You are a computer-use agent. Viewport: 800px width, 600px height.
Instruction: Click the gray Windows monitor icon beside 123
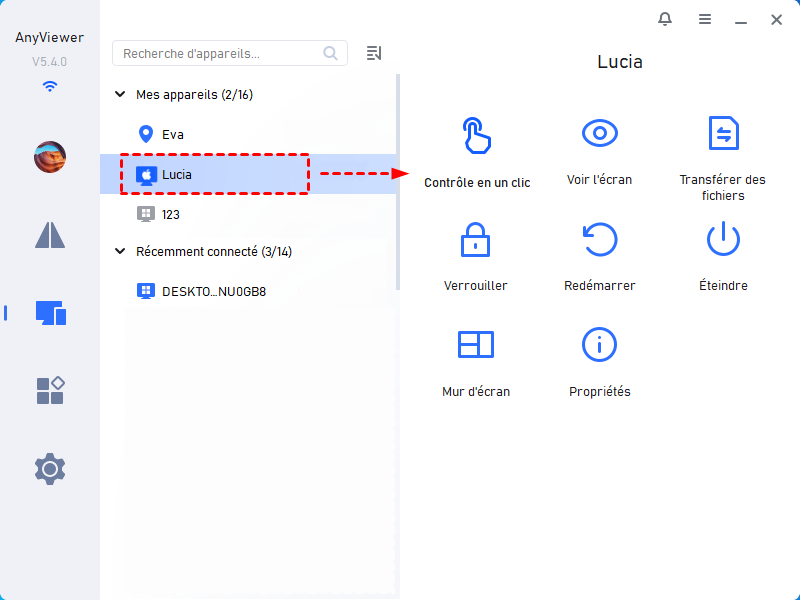pos(146,214)
